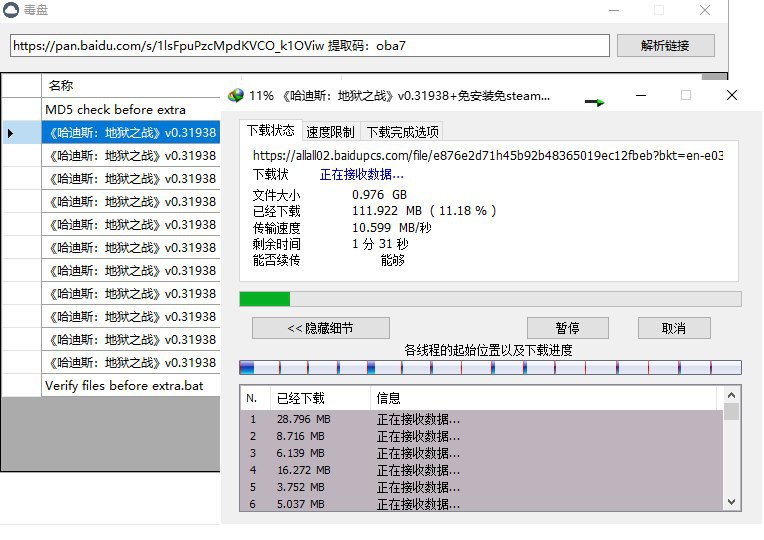Click the resume capability value 能够
This screenshot has height=540, width=764.
[393, 260]
